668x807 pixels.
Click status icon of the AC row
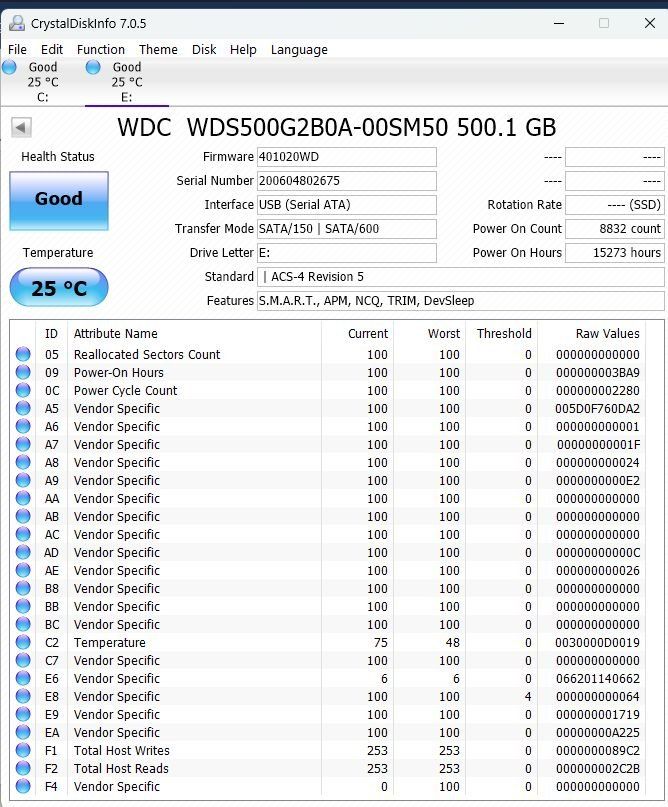(x=23, y=534)
